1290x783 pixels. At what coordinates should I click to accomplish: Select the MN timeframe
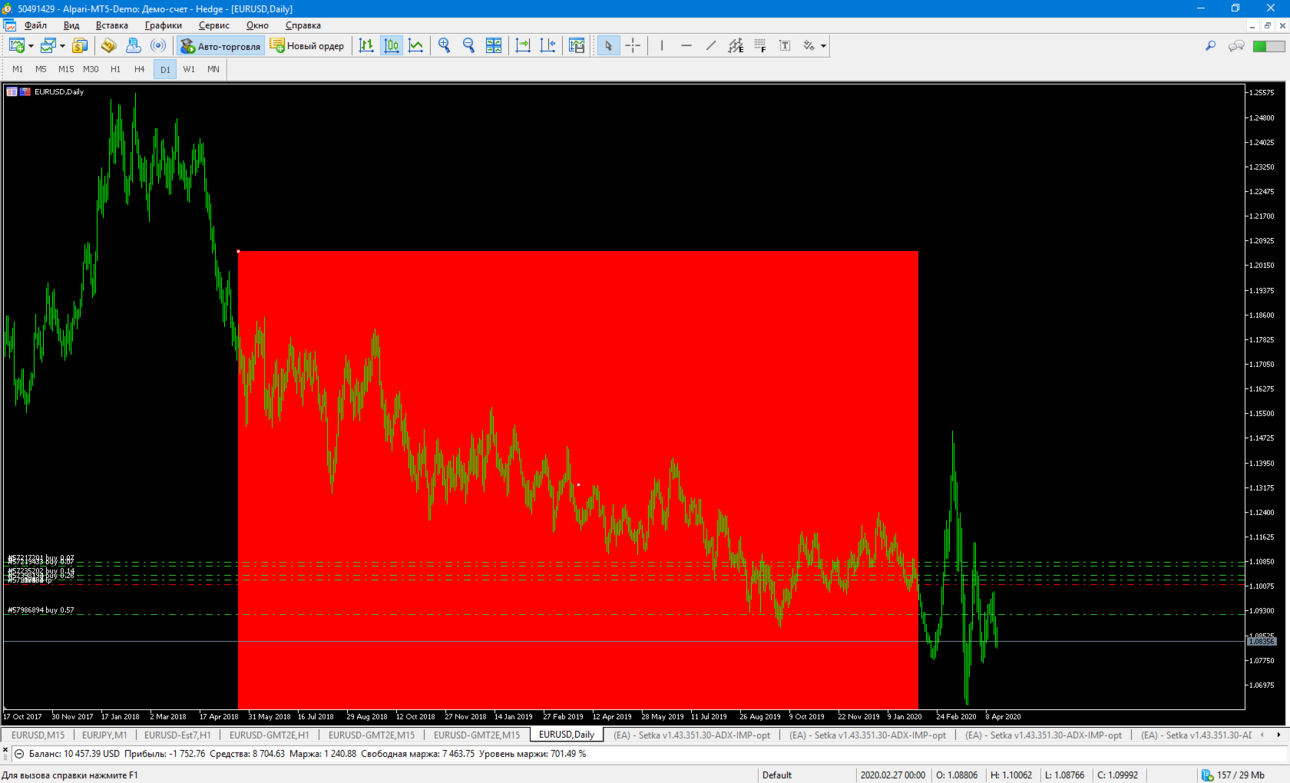click(213, 69)
